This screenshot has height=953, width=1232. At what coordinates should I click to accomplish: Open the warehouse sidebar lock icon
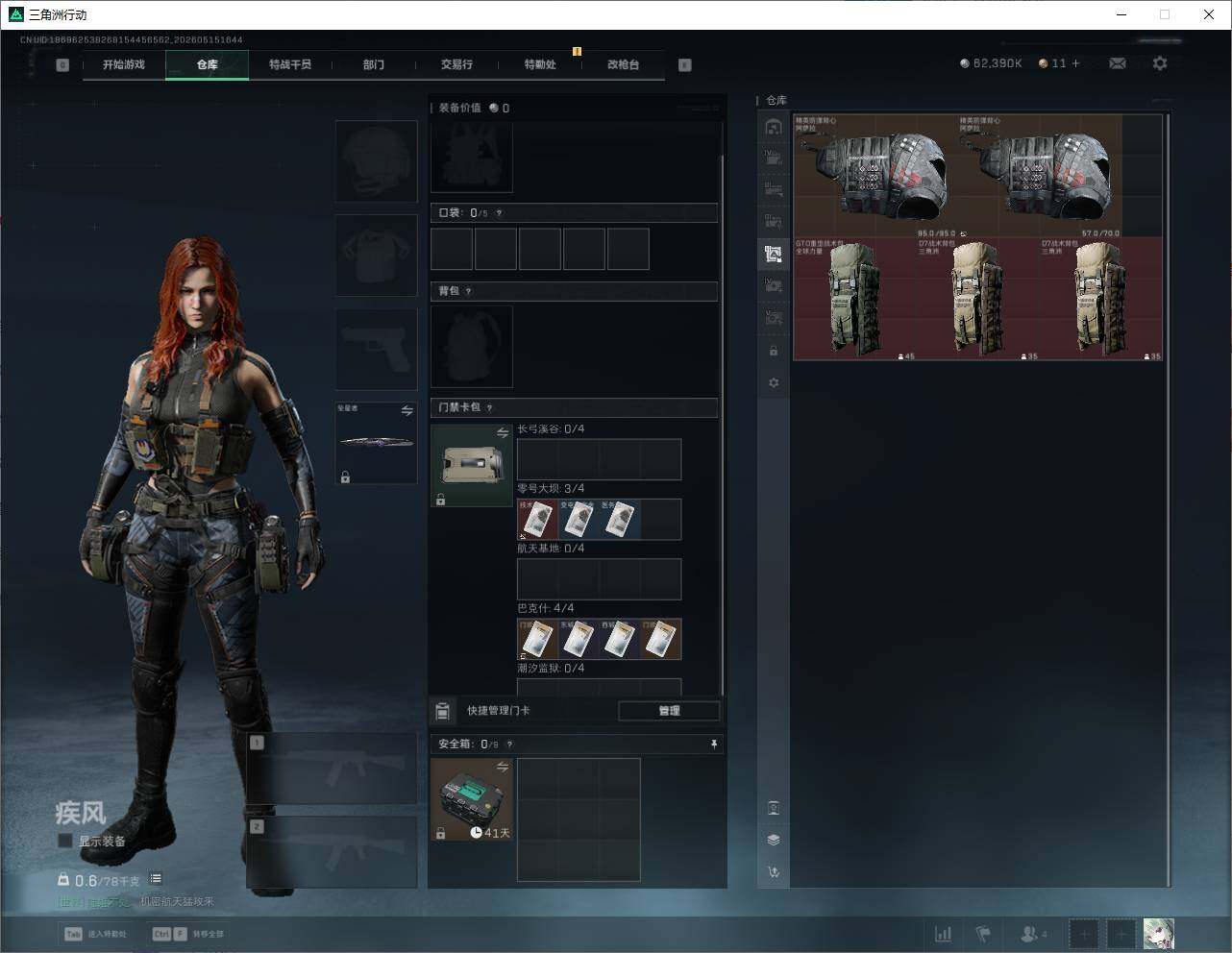(774, 351)
